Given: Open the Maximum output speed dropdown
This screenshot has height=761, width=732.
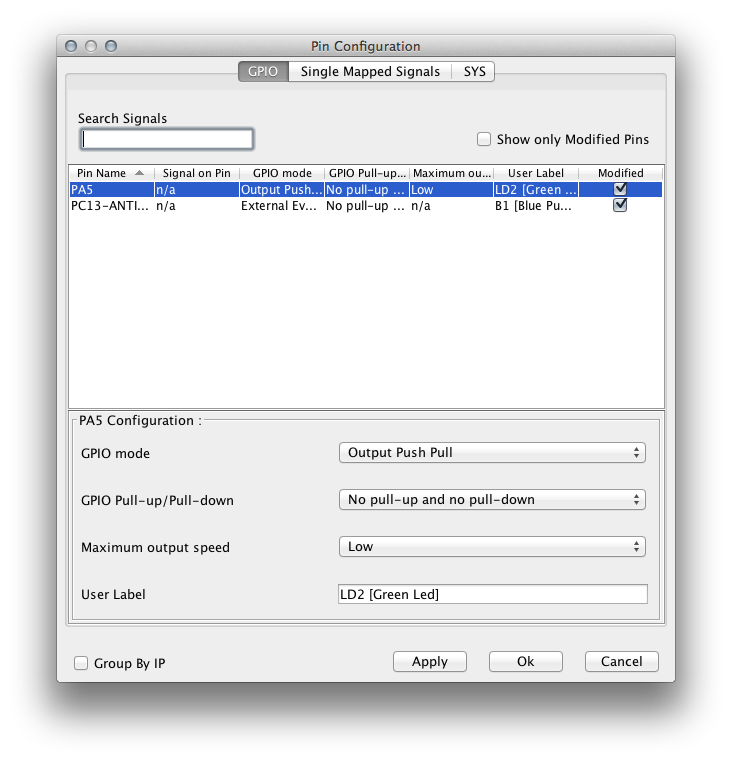Looking at the screenshot, I should point(492,546).
